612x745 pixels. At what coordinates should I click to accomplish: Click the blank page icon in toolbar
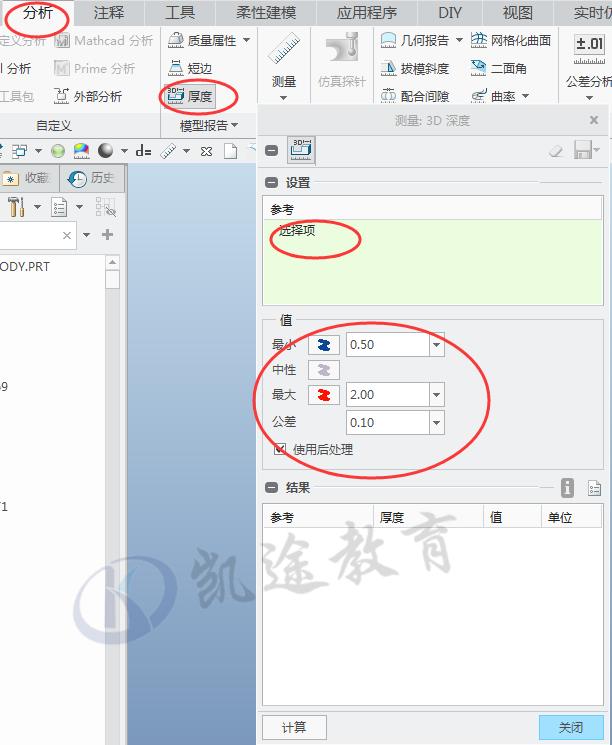coord(231,151)
